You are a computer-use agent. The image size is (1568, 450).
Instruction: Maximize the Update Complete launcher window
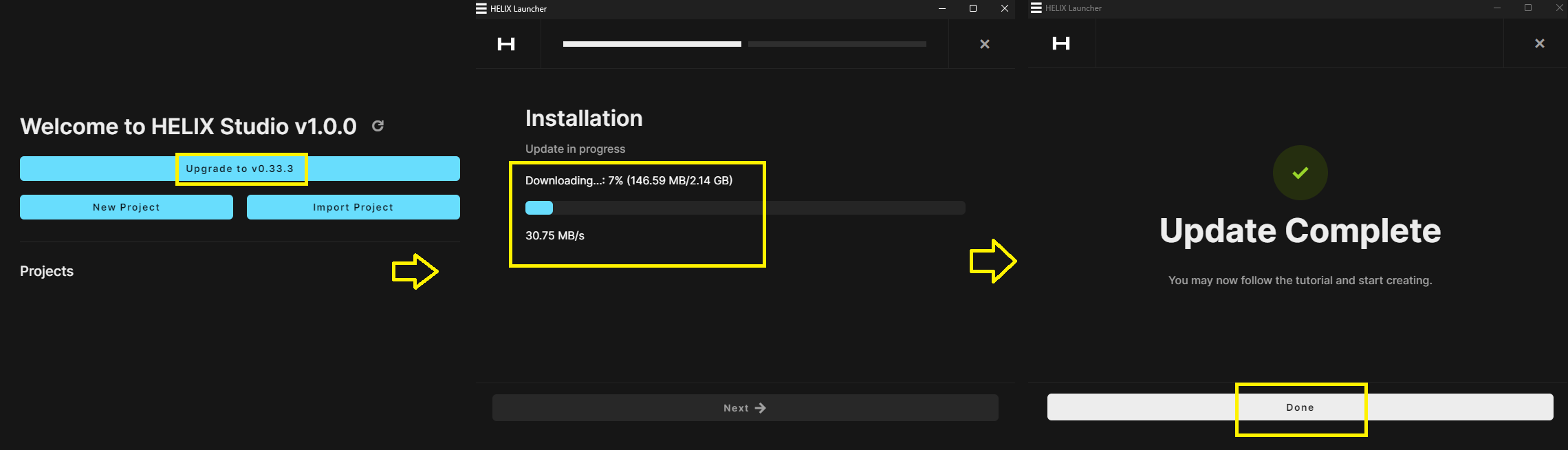pos(1527,8)
